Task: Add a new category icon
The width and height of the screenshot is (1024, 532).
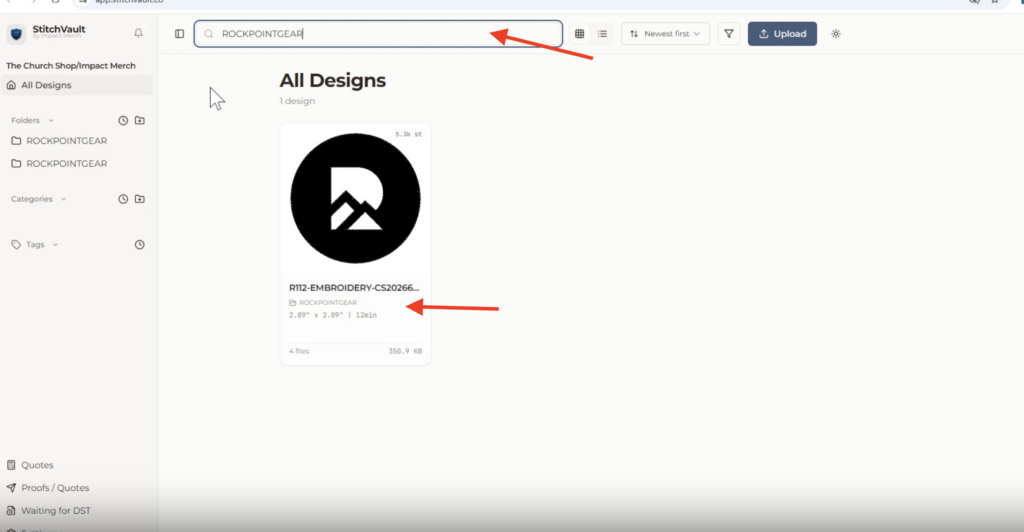Action: 140,199
